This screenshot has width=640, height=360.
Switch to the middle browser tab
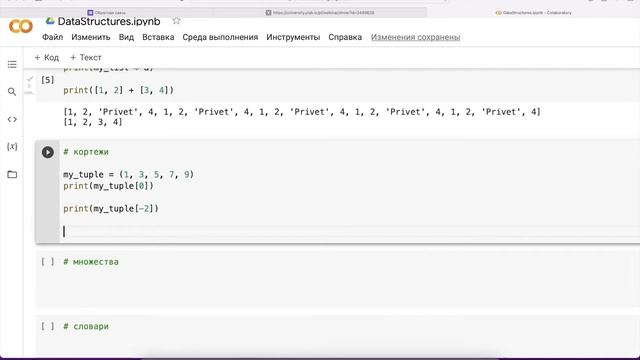(320, 13)
